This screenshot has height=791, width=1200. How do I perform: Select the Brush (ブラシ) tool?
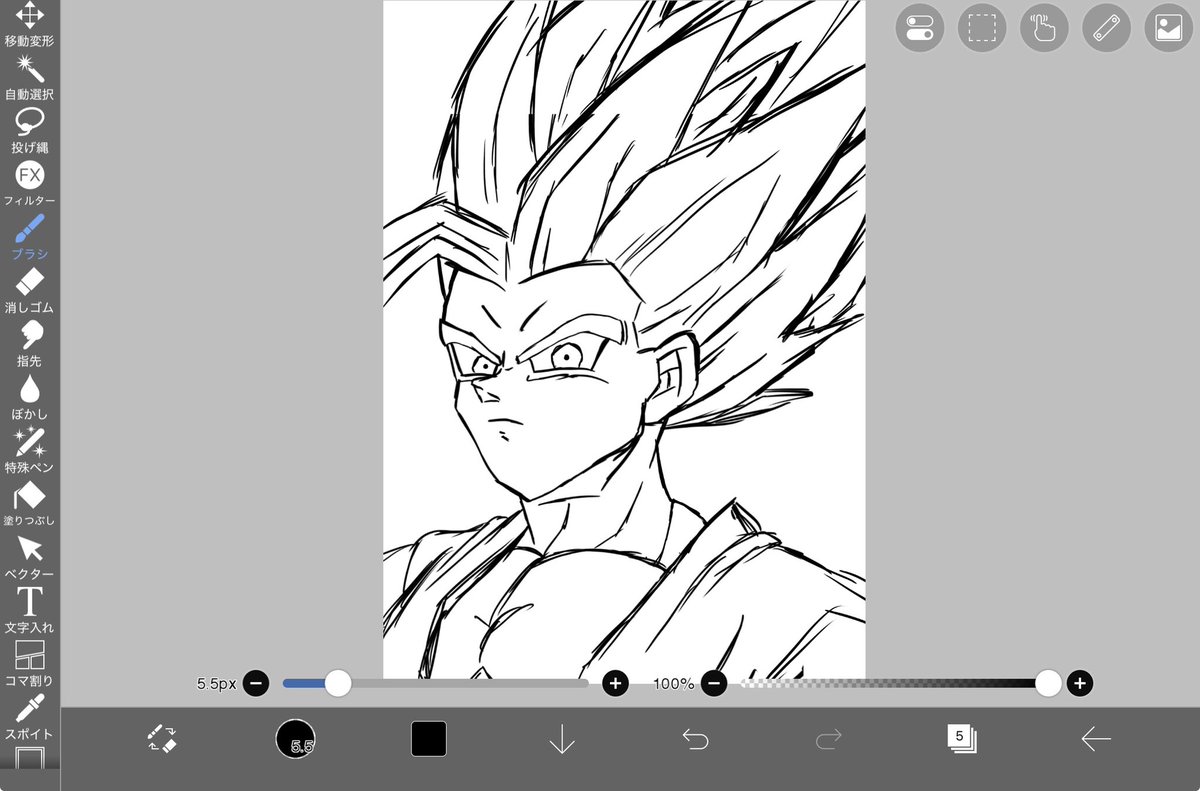(x=30, y=238)
